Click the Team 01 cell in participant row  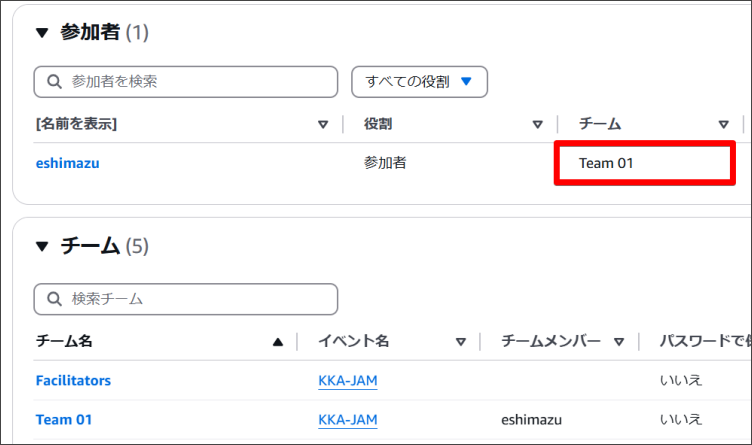[606, 163]
